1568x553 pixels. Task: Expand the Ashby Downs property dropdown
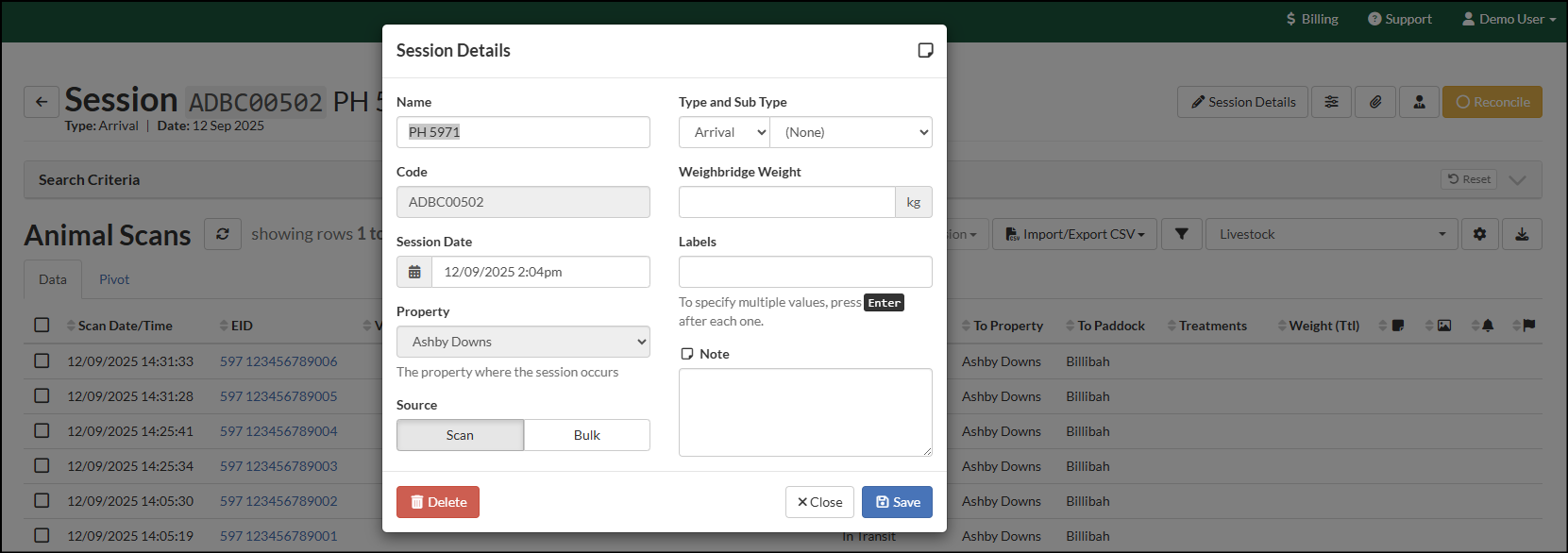[x=523, y=342]
